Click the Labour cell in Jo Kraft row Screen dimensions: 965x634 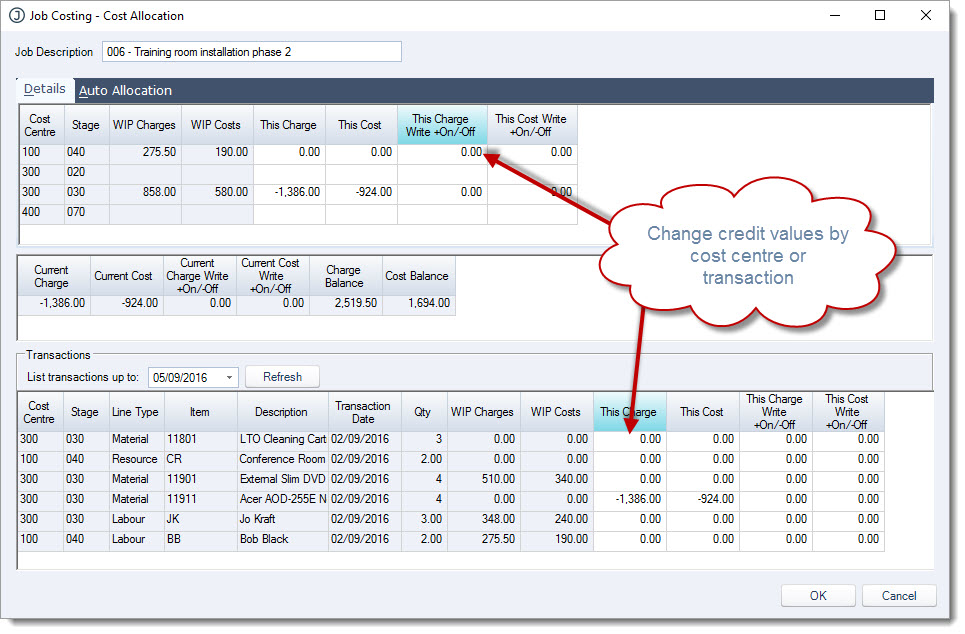pos(136,520)
